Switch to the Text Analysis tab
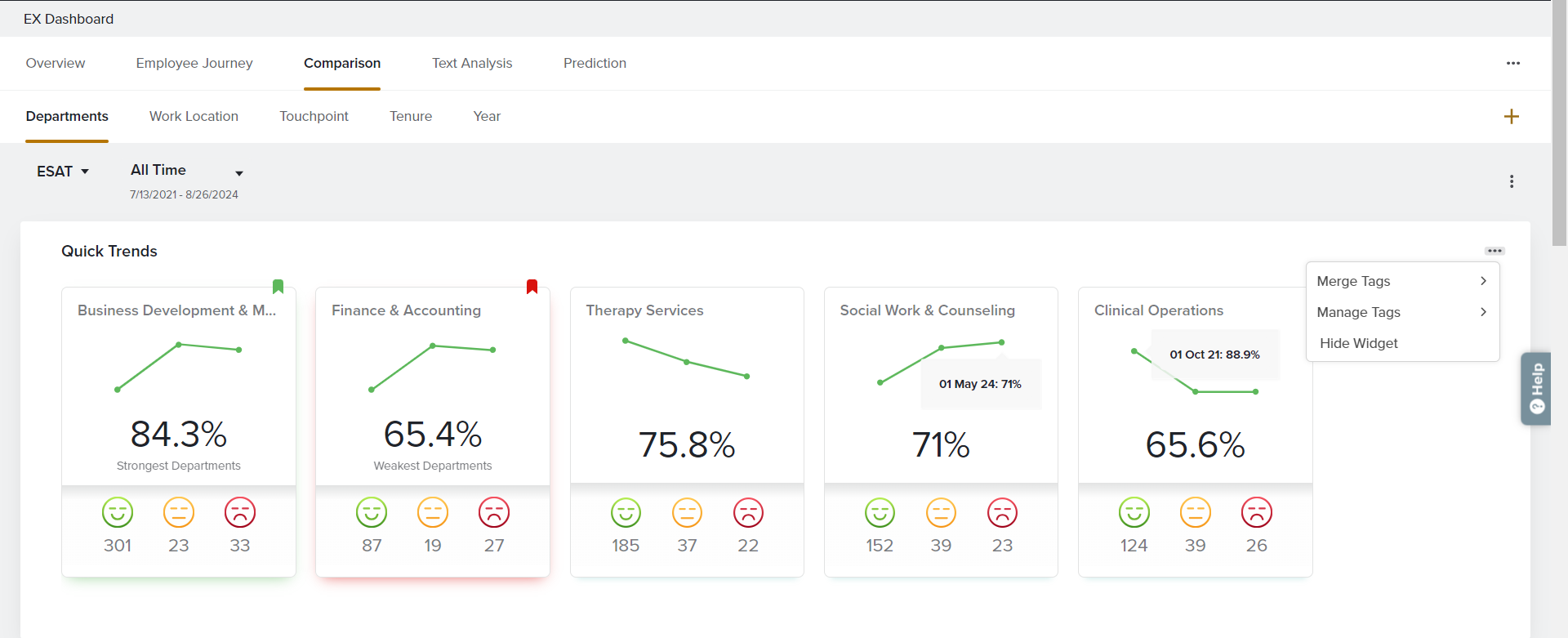Screen dimensions: 1568x638 pyautogui.click(x=472, y=64)
